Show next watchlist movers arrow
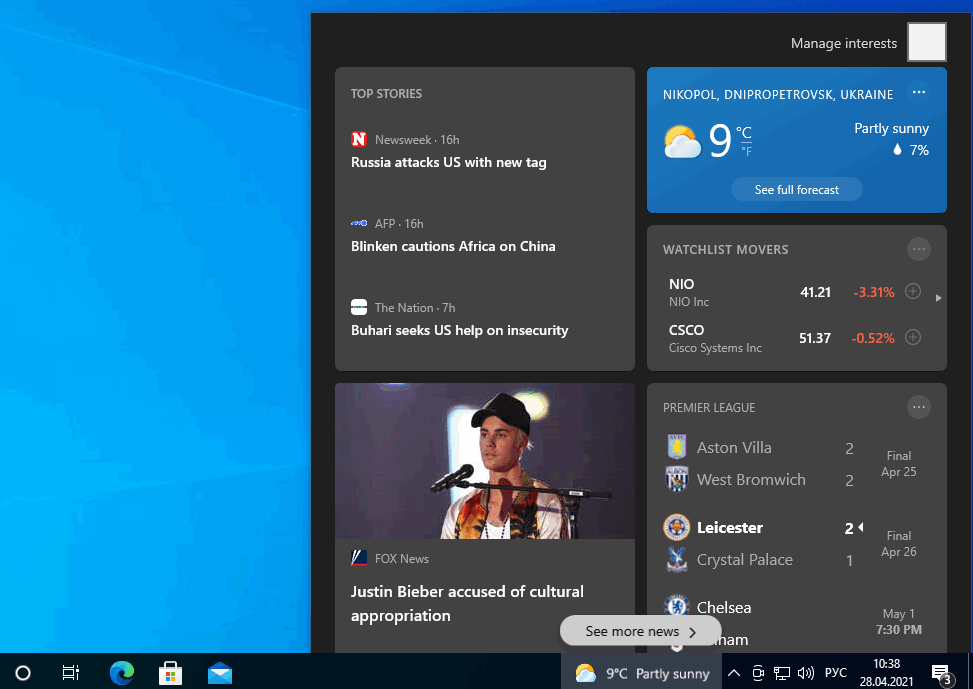Viewport: 973px width, 689px height. (938, 298)
